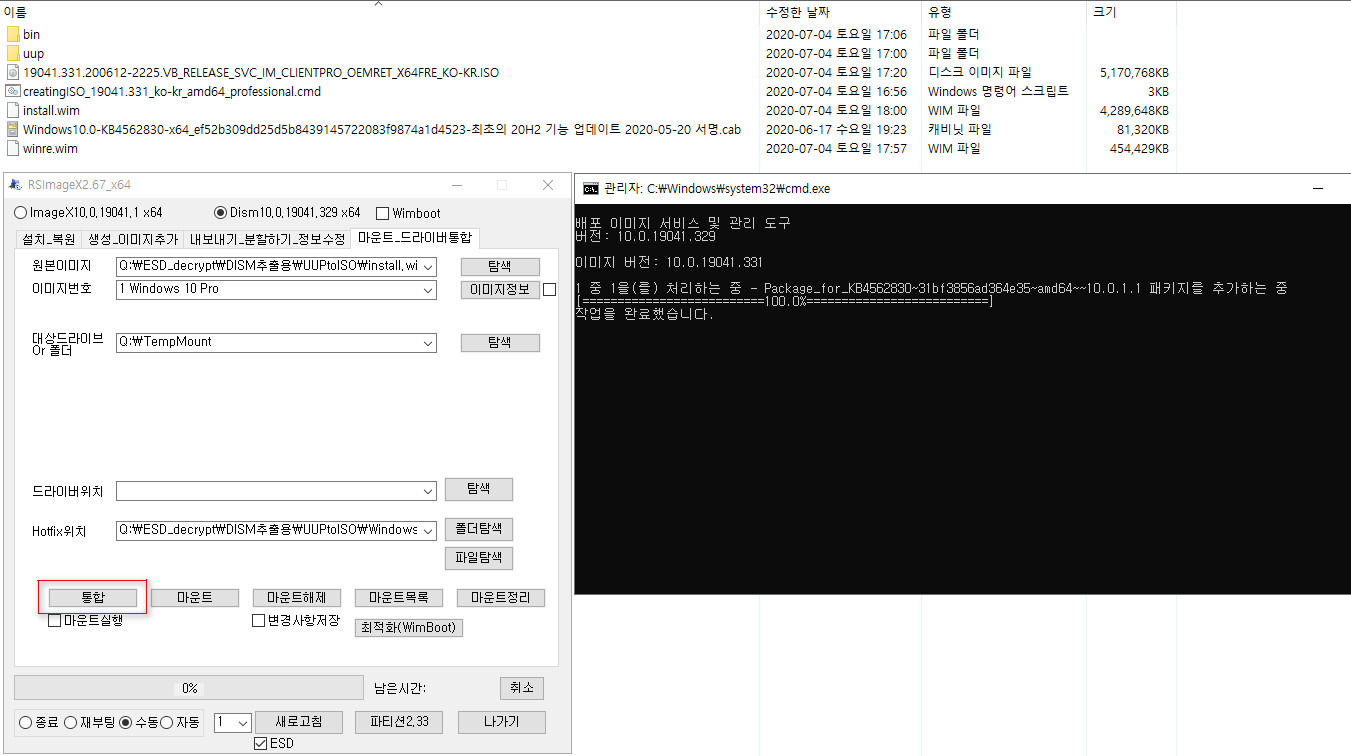The height and width of the screenshot is (756, 1351).
Task: Open the number dropdown showing 1
Action: 243,722
